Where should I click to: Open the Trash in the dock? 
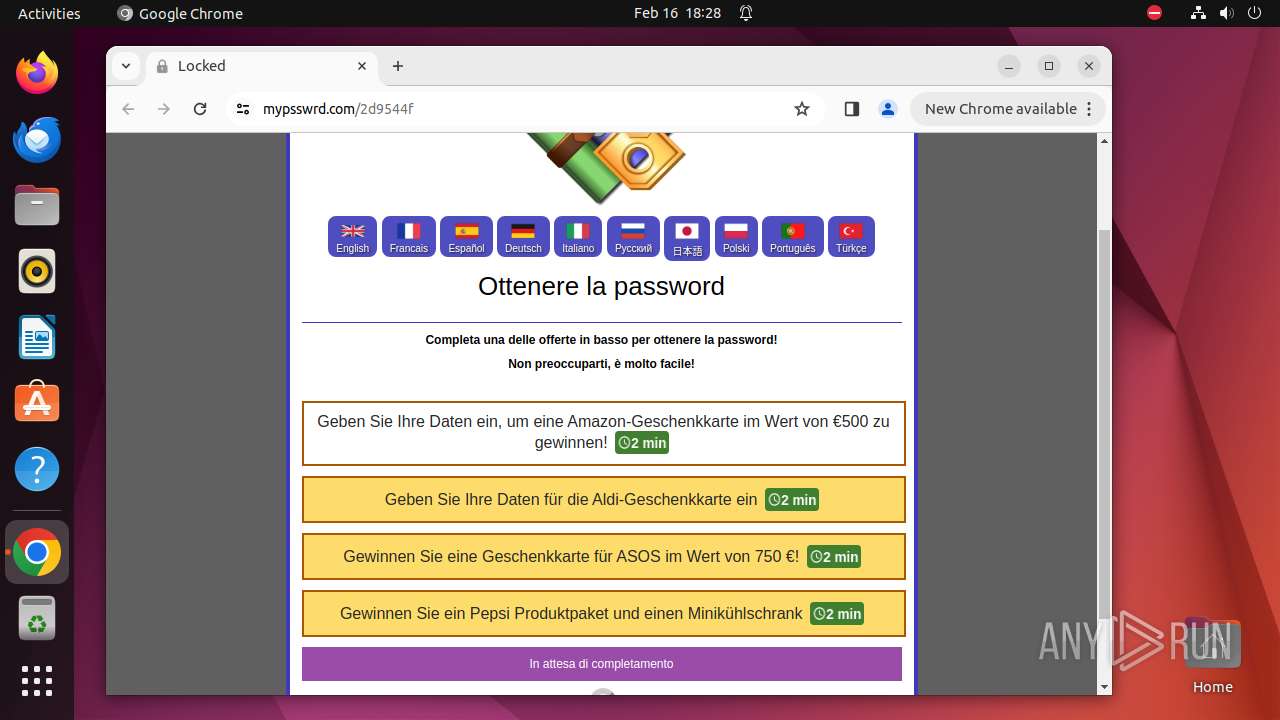click(37, 618)
